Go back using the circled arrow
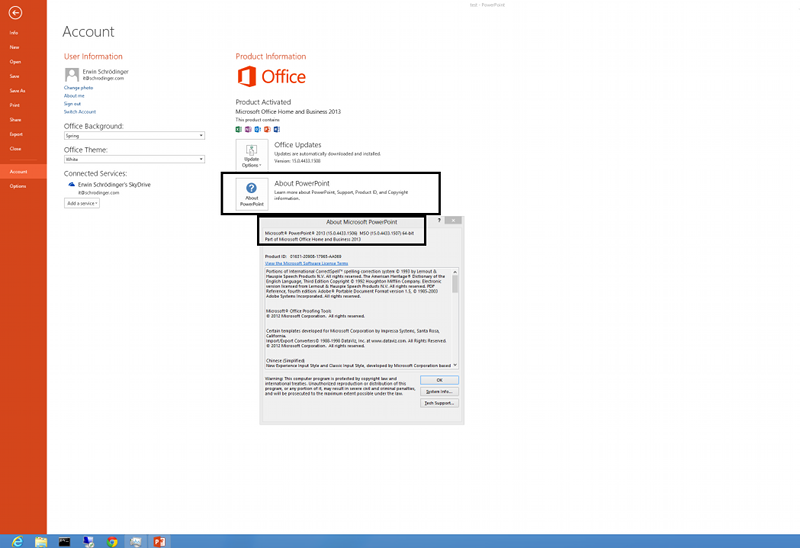800x548 pixels. point(15,12)
